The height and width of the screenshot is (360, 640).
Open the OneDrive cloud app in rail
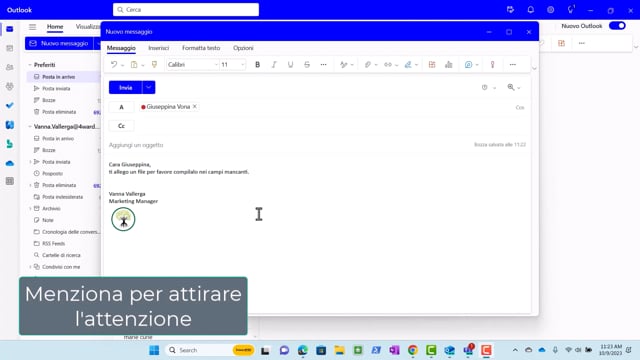click(x=10, y=163)
